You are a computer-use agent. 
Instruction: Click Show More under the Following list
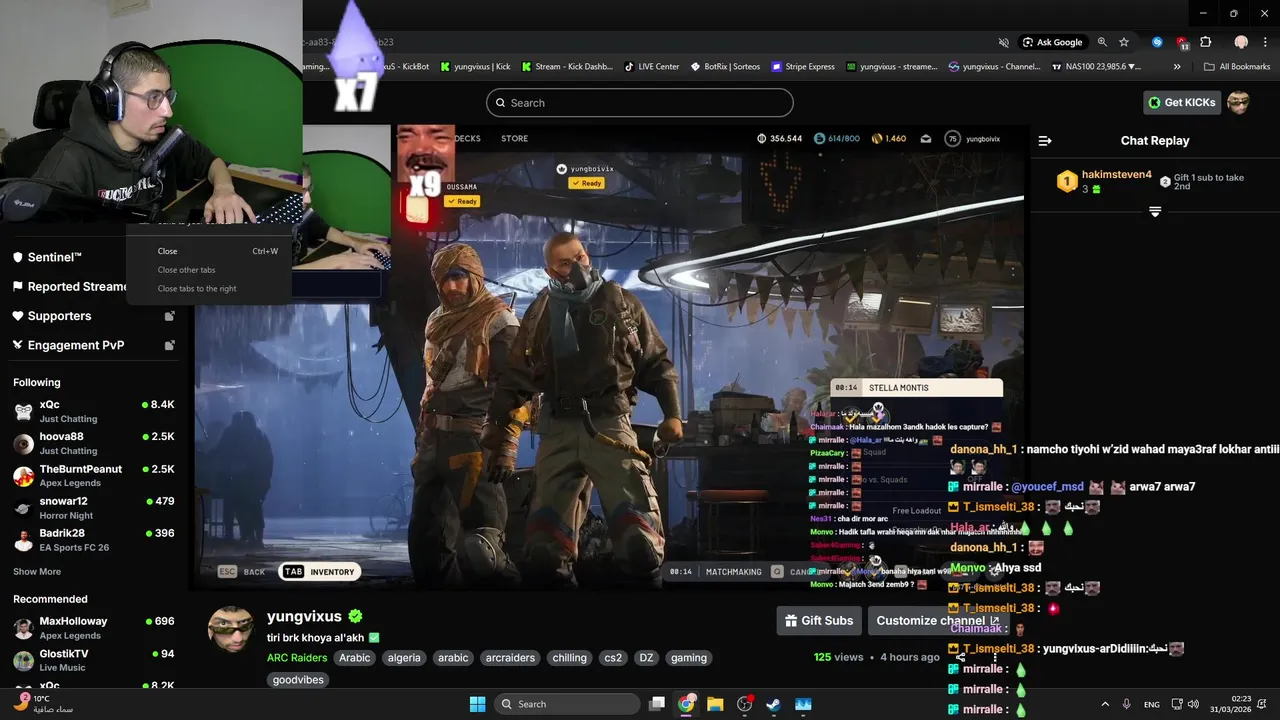[x=37, y=572]
